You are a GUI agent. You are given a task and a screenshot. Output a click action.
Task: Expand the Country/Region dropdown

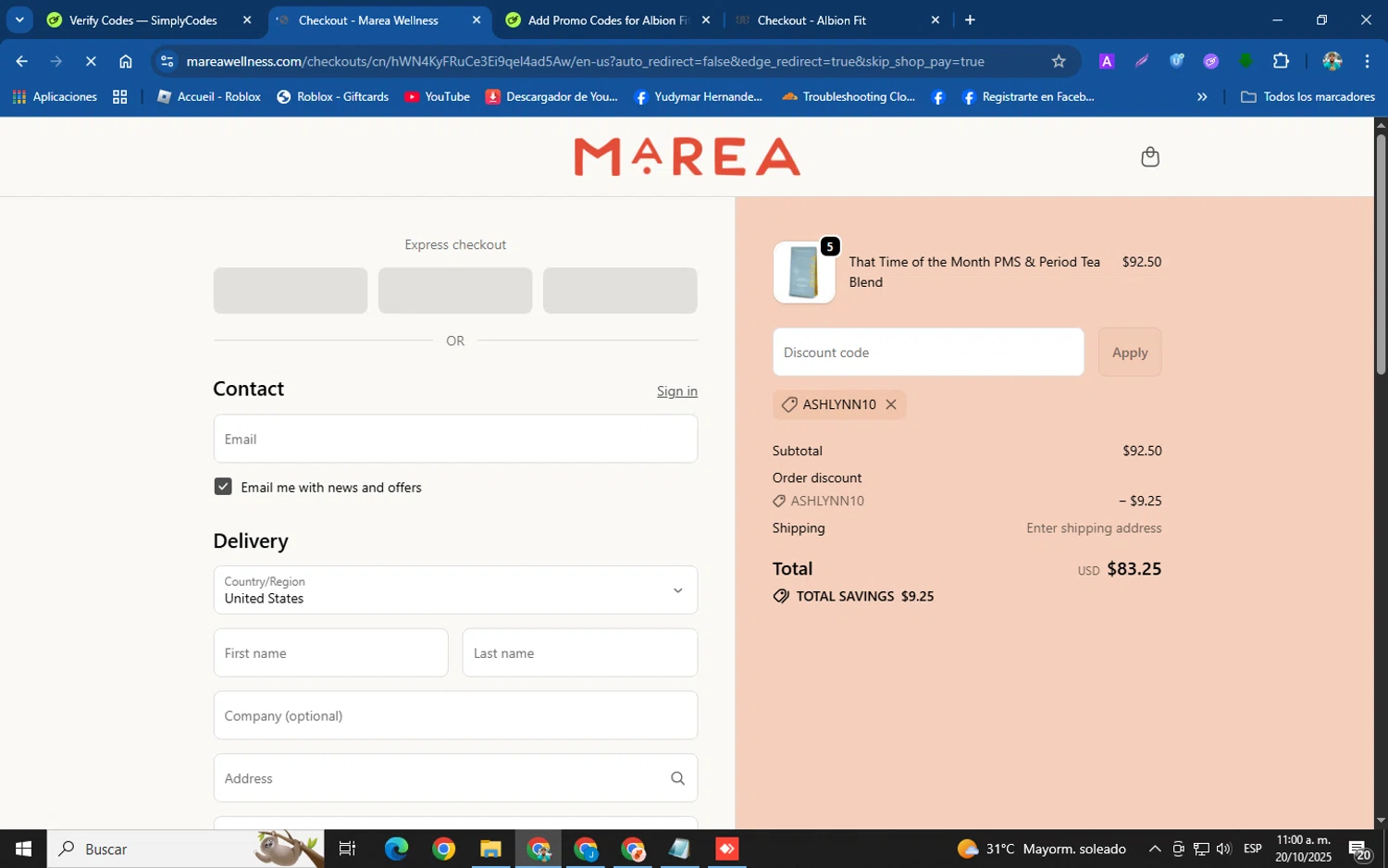pos(455,589)
